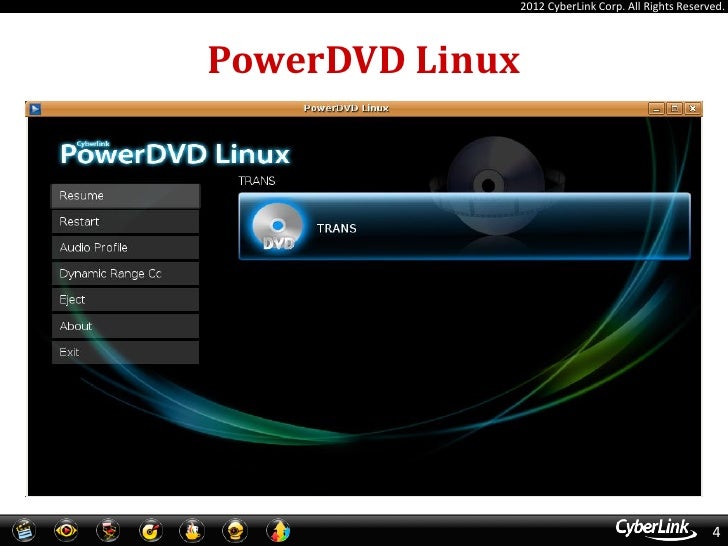Click the DVD disc icon beside TRANS

278,227
